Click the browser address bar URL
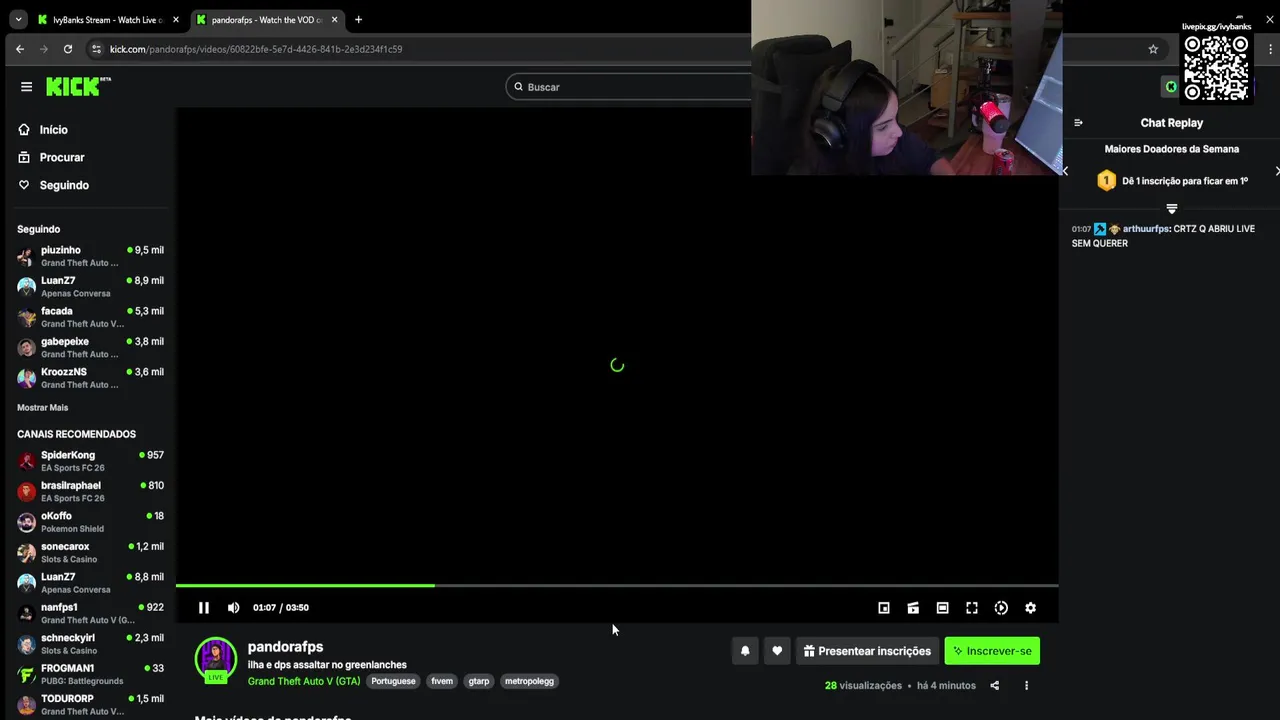Screen dimensions: 1280x720 (256, 49)
